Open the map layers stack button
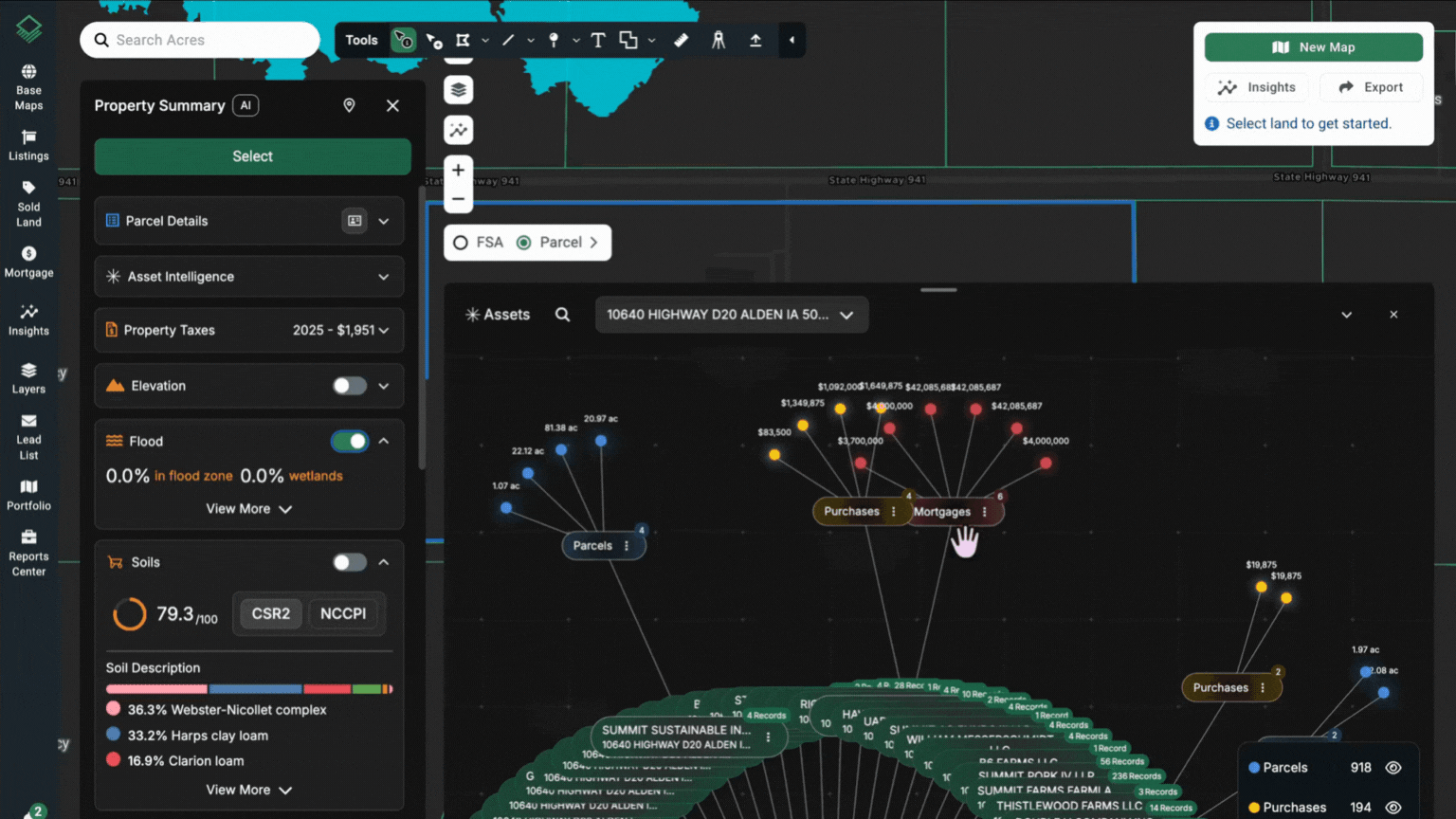 click(458, 90)
